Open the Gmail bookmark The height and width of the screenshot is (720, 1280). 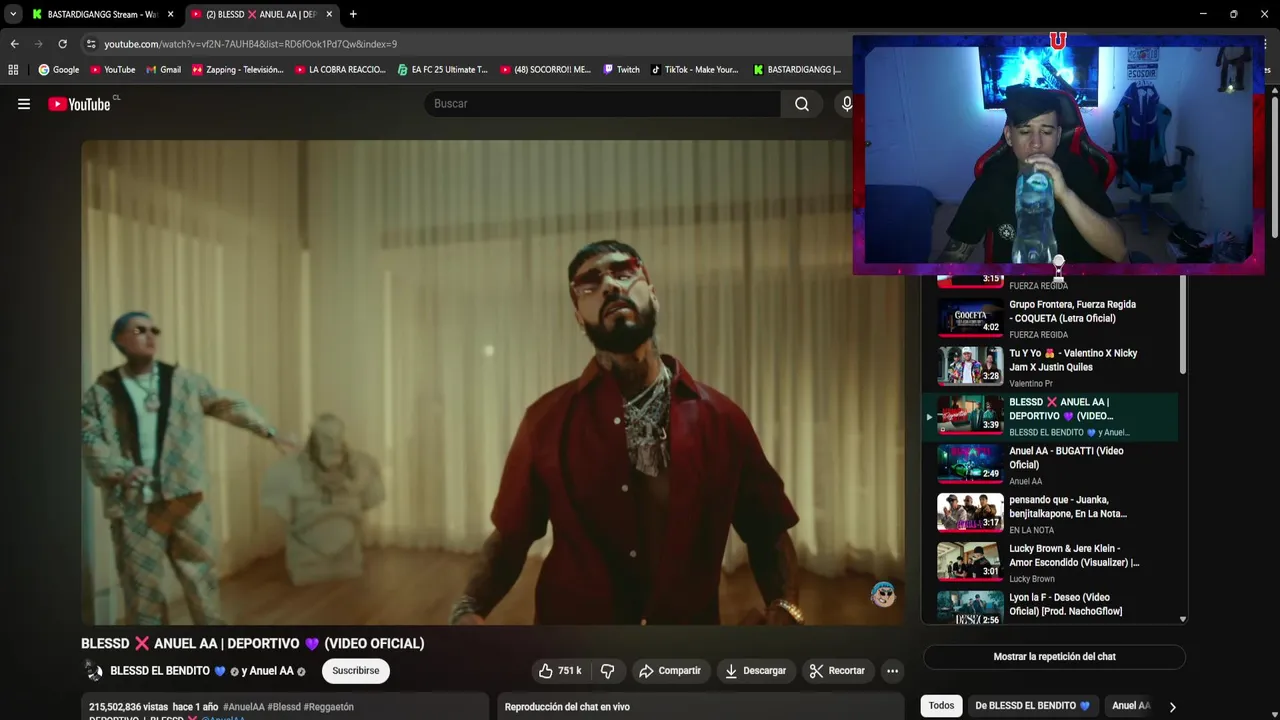[x=163, y=70]
